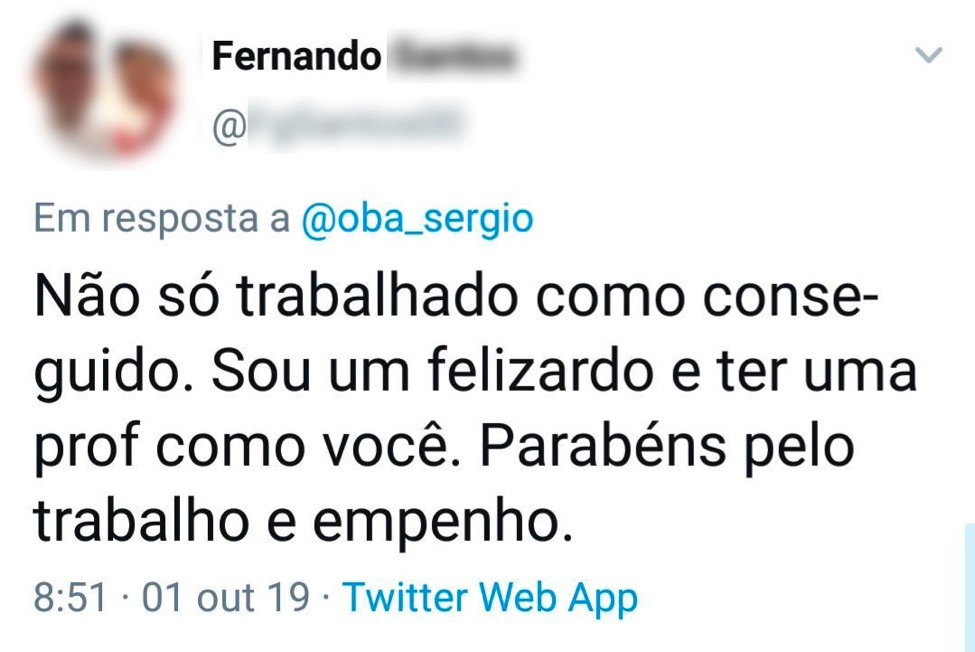Click the last line "trabalho e empenho."

tap(304, 522)
